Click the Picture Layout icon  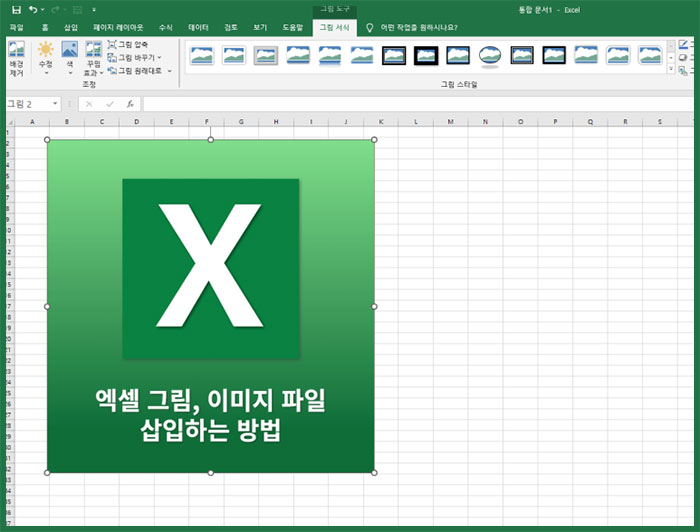point(683,71)
